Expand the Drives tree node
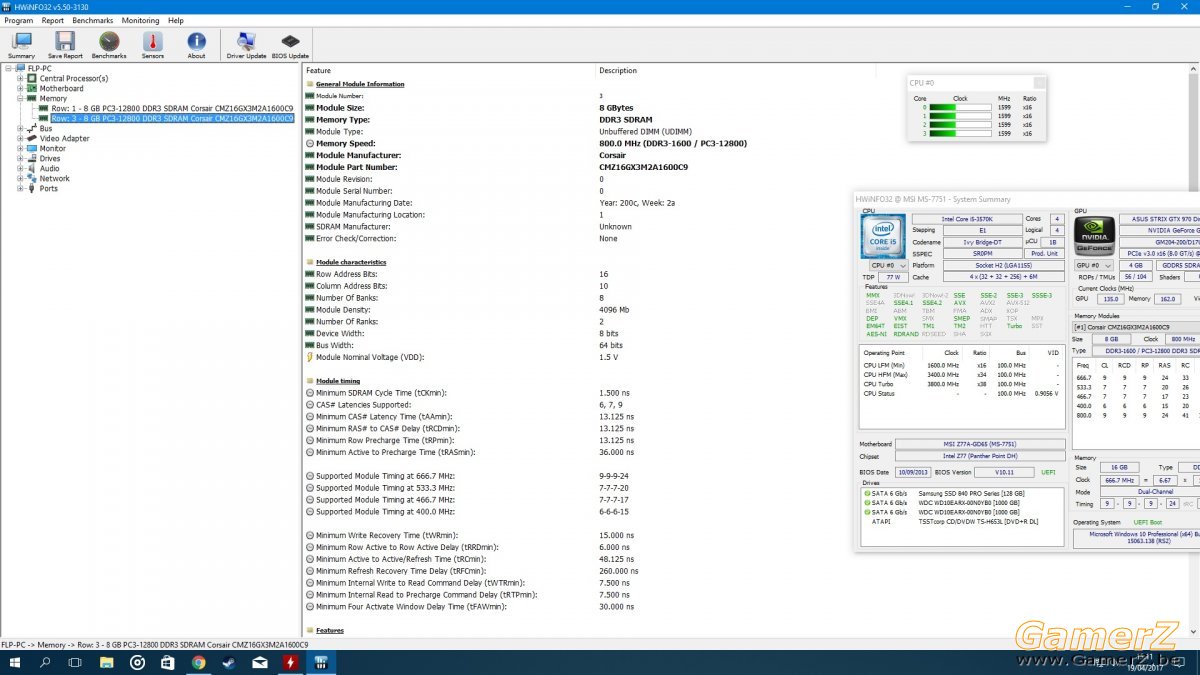The width and height of the screenshot is (1200, 675). (x=20, y=158)
